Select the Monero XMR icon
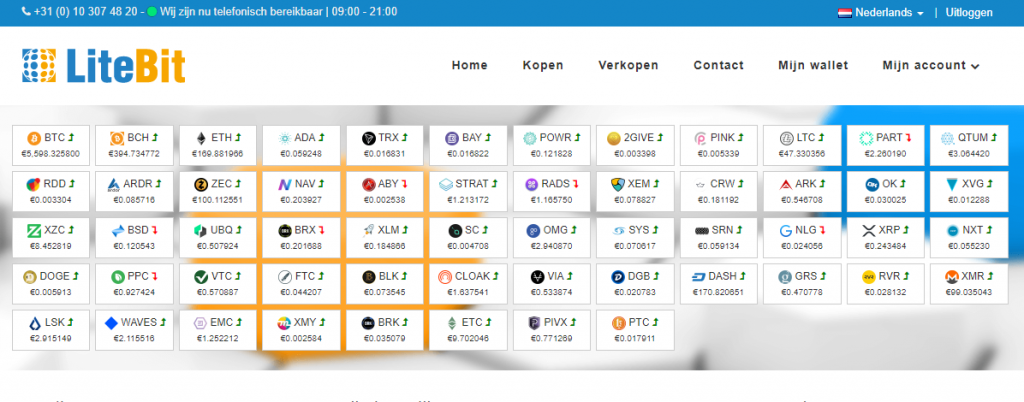Screen dimensions: 1024x402 (952, 277)
